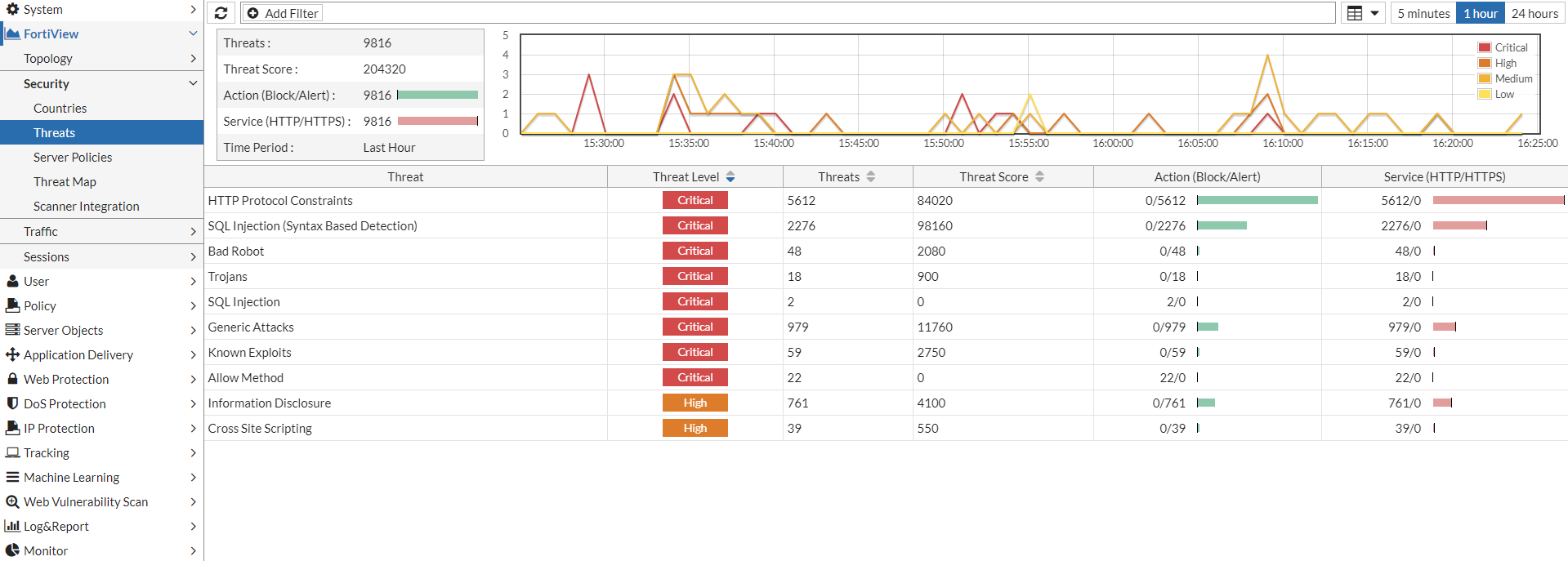Open Server Policies in sidebar

(x=73, y=158)
